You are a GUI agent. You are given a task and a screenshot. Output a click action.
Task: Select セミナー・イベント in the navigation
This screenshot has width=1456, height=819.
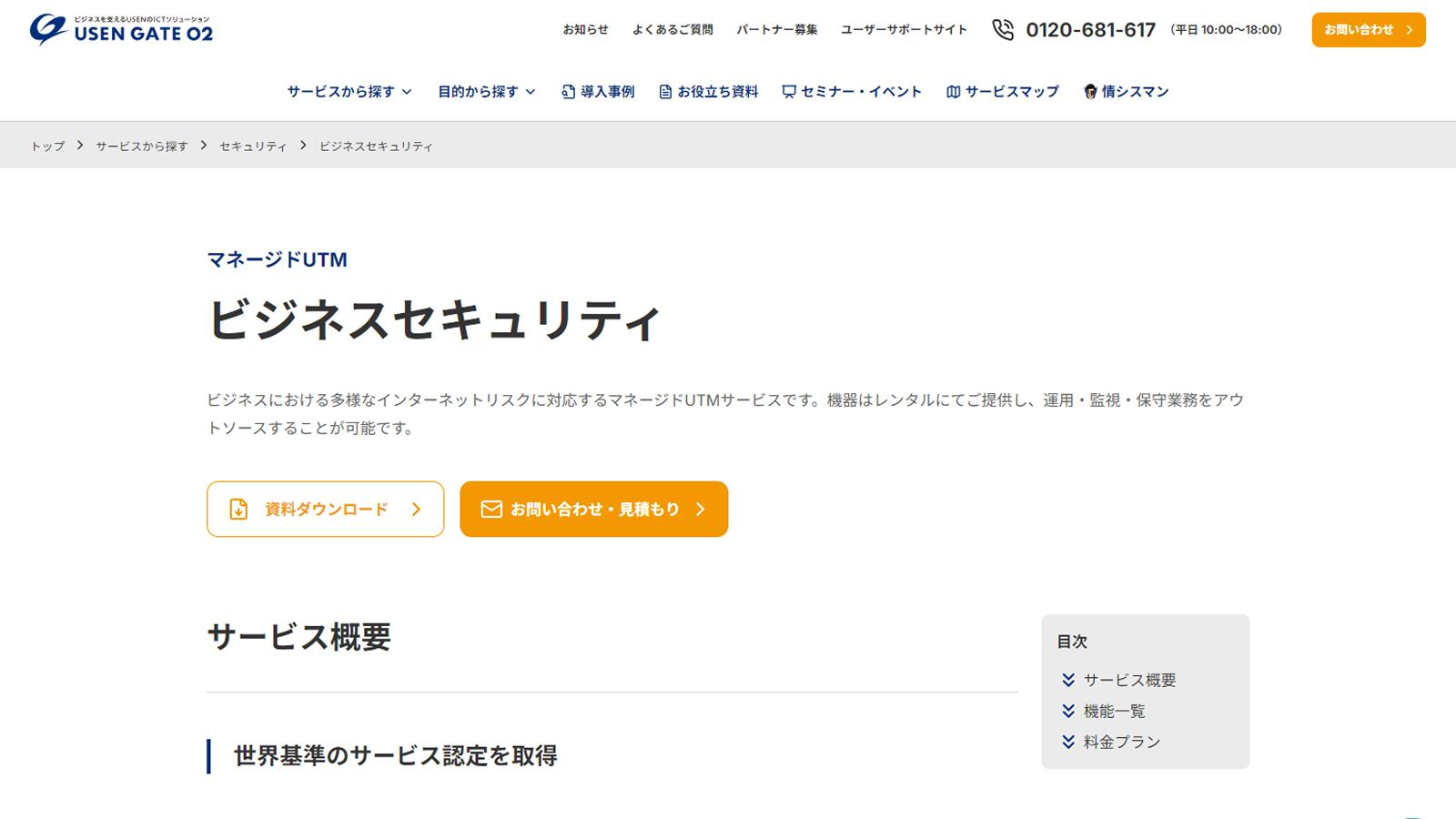pos(853,92)
